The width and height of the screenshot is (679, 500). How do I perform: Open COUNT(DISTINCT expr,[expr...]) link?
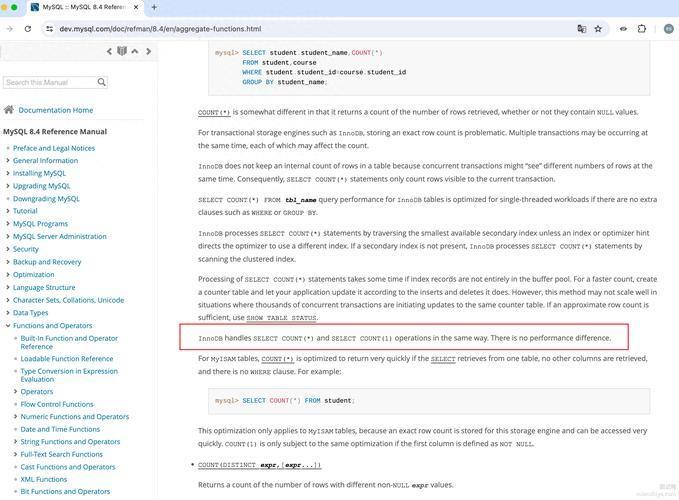[259, 465]
